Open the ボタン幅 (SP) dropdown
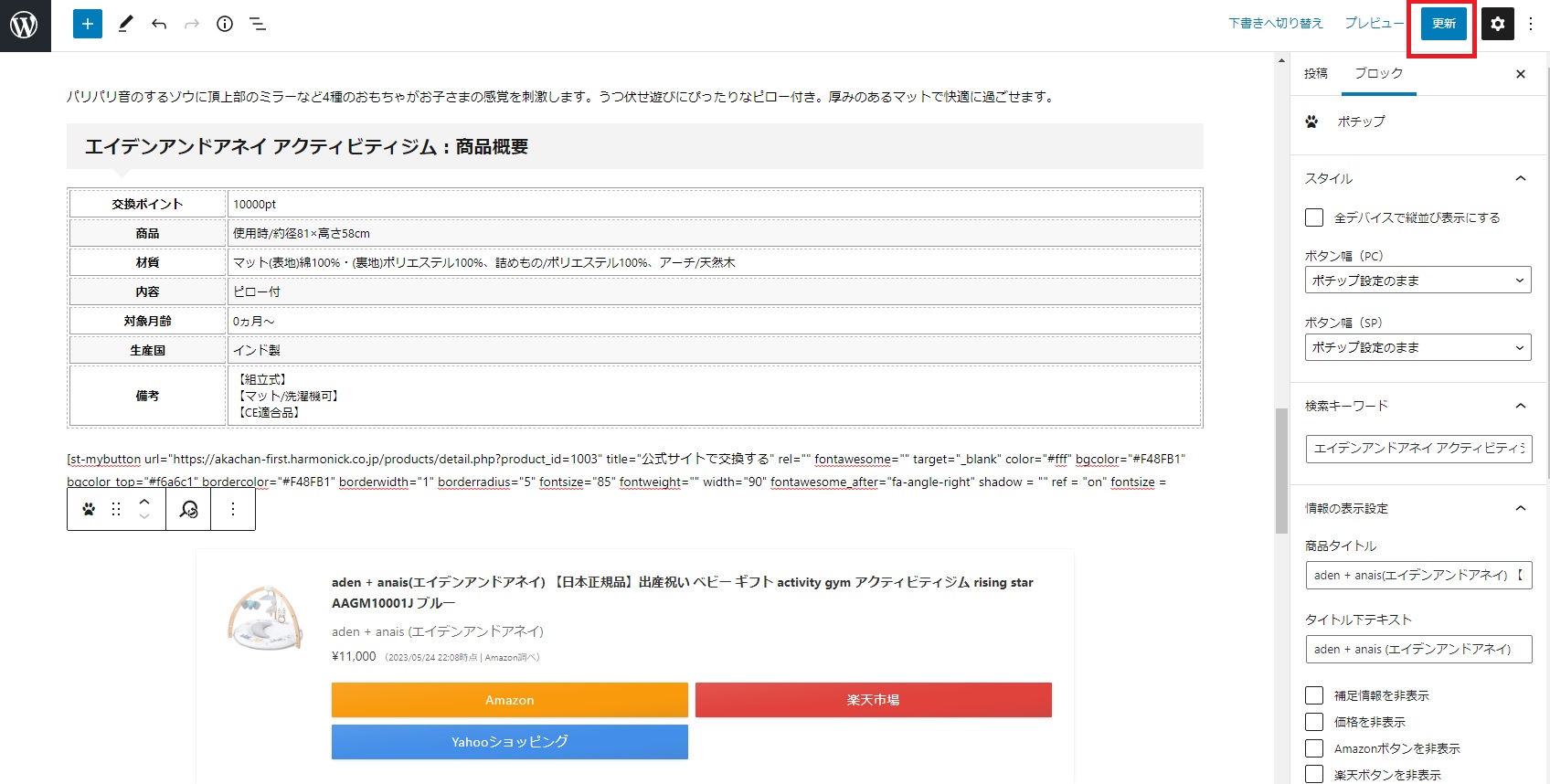The image size is (1550, 784). coord(1418,347)
